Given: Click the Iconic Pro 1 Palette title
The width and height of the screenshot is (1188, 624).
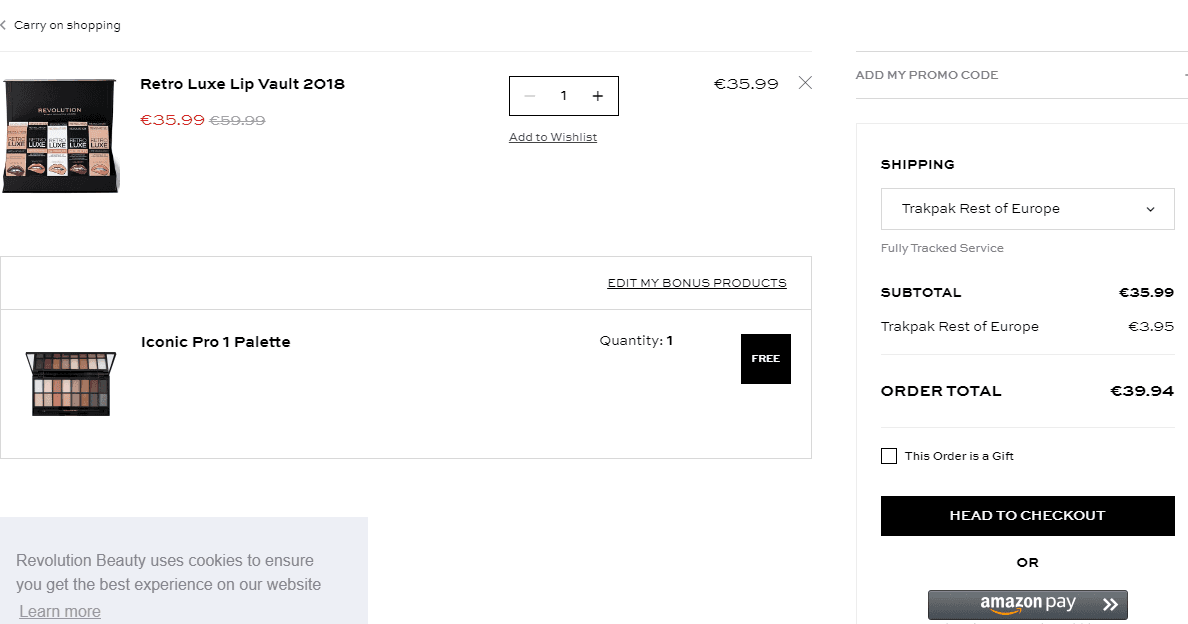Looking at the screenshot, I should point(216,342).
